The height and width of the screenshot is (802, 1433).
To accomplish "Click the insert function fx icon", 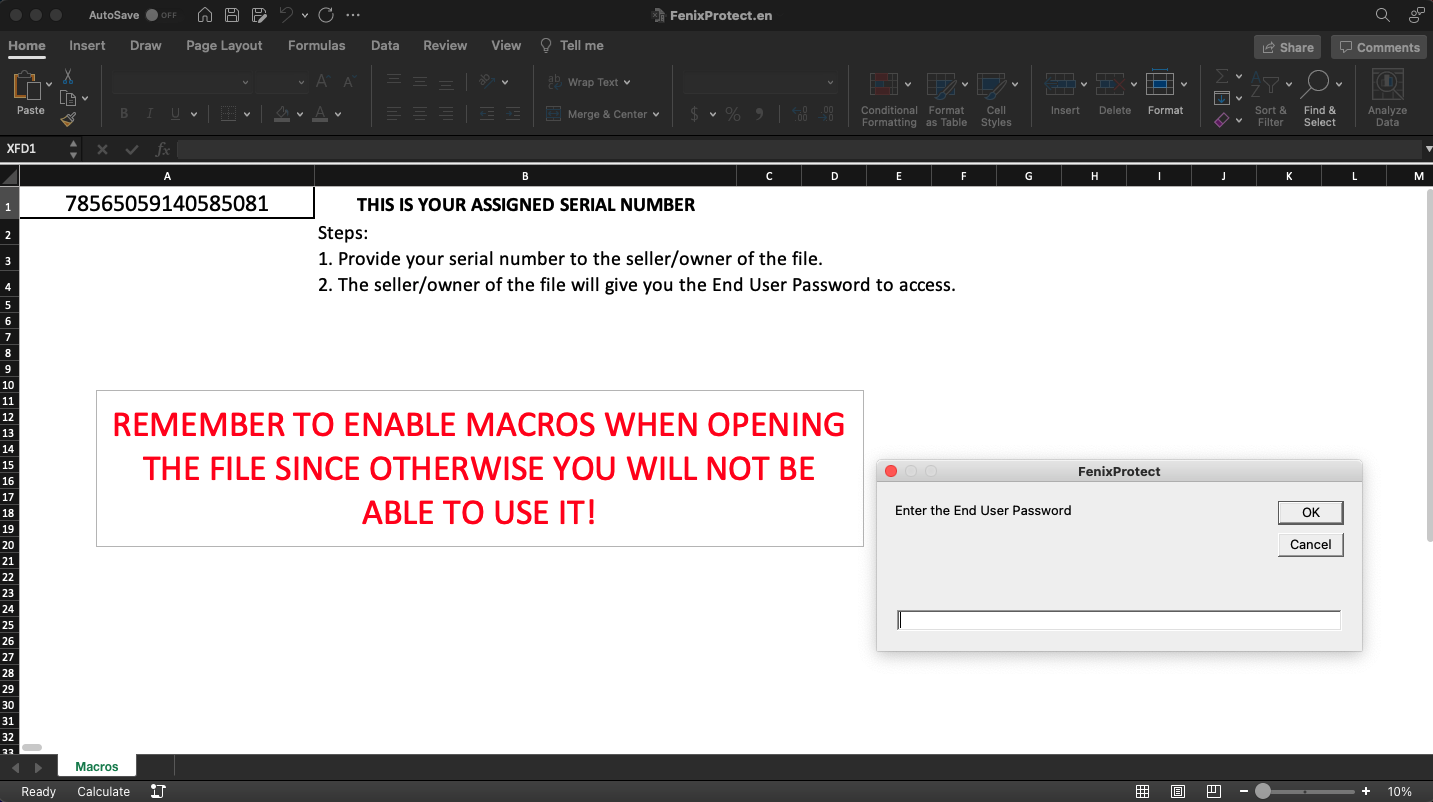I will coord(163,149).
